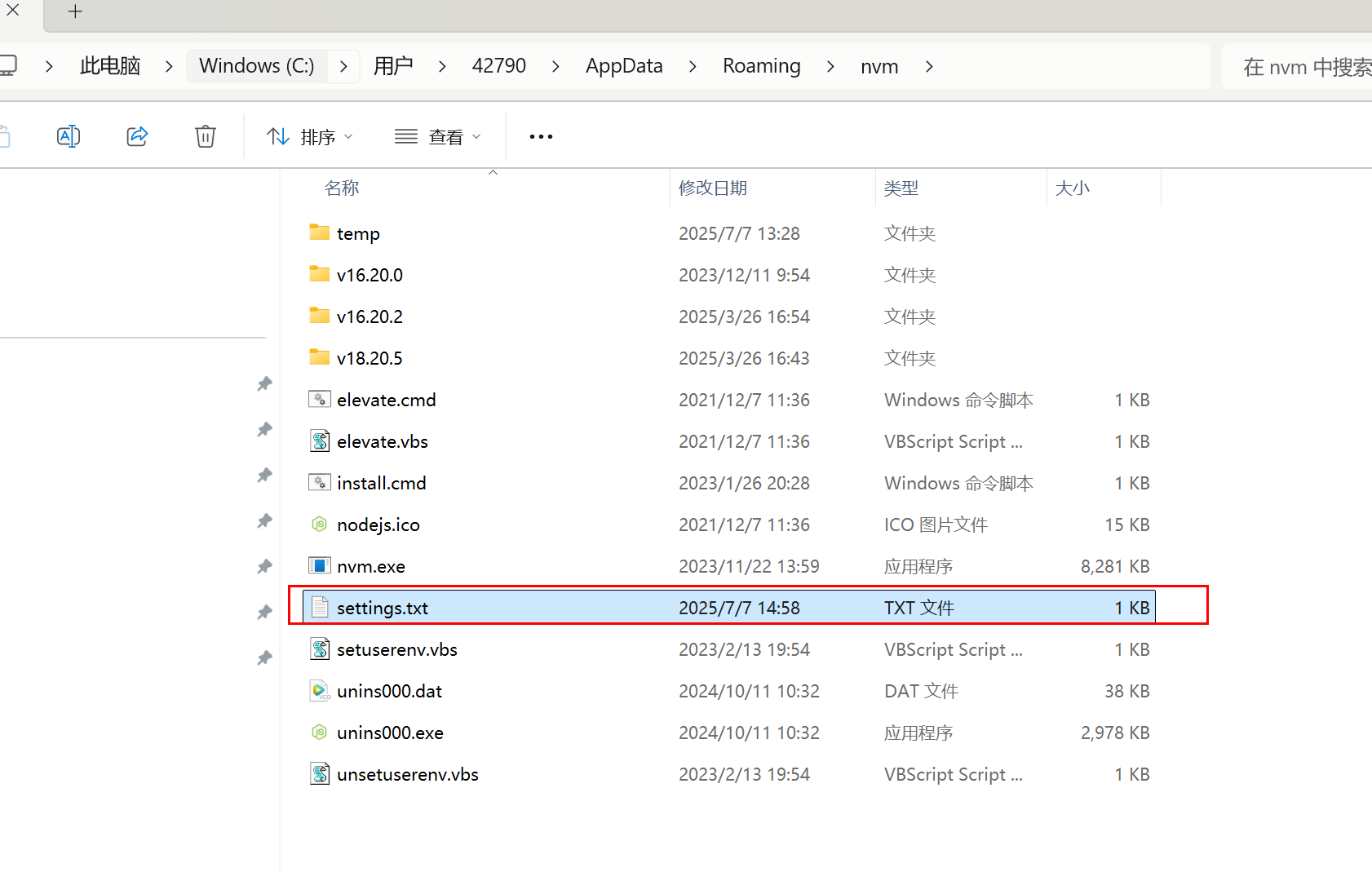Navigate to AppData breadcrumb

pyautogui.click(x=624, y=66)
